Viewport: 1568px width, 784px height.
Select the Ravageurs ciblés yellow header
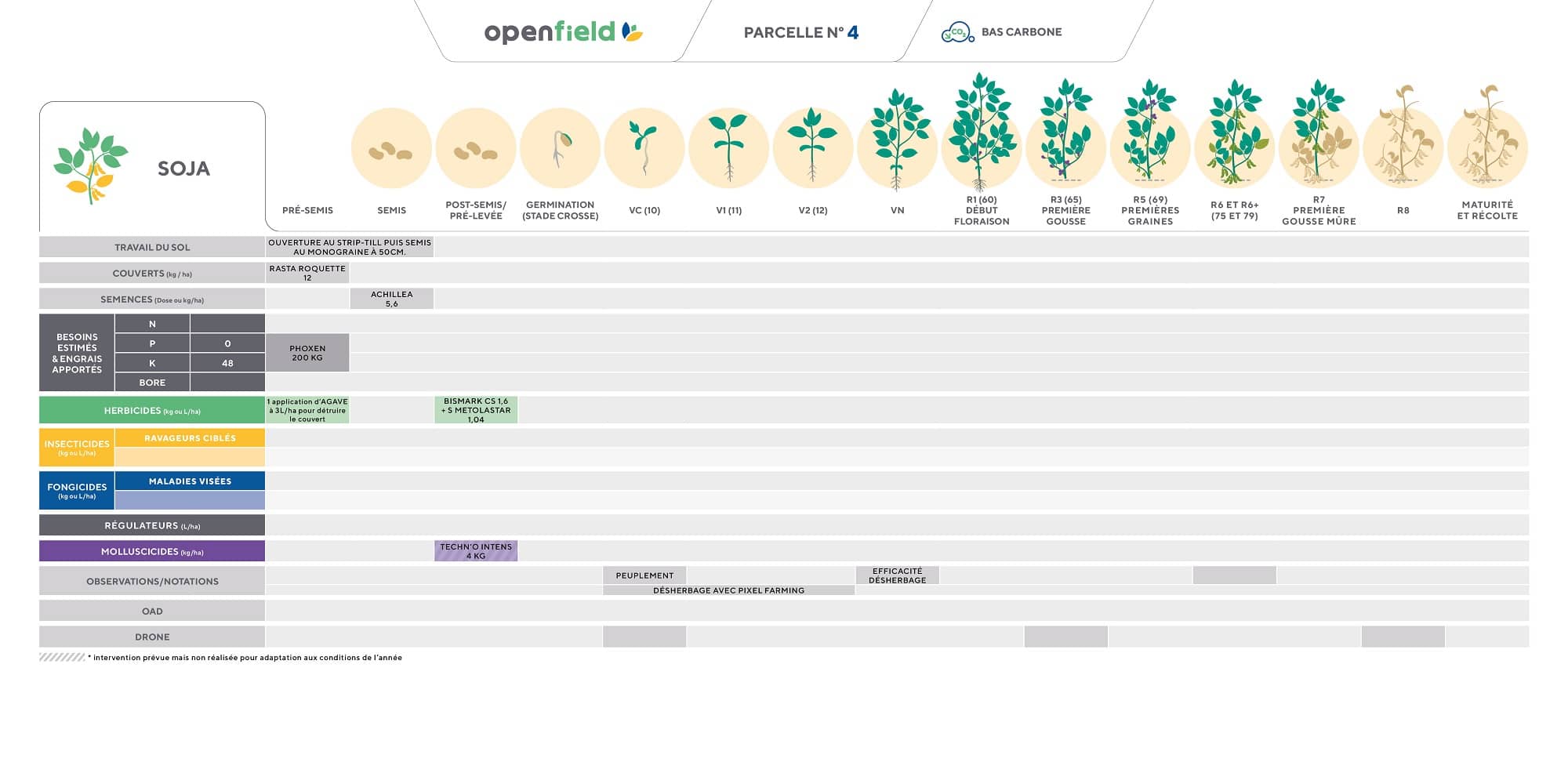tap(190, 438)
